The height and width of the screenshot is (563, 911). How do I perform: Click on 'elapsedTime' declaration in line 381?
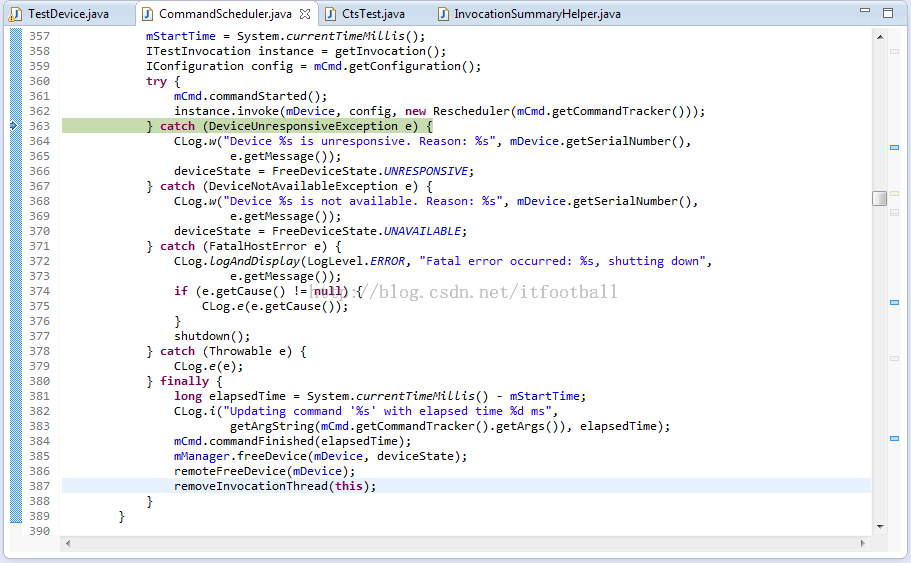tap(248, 396)
